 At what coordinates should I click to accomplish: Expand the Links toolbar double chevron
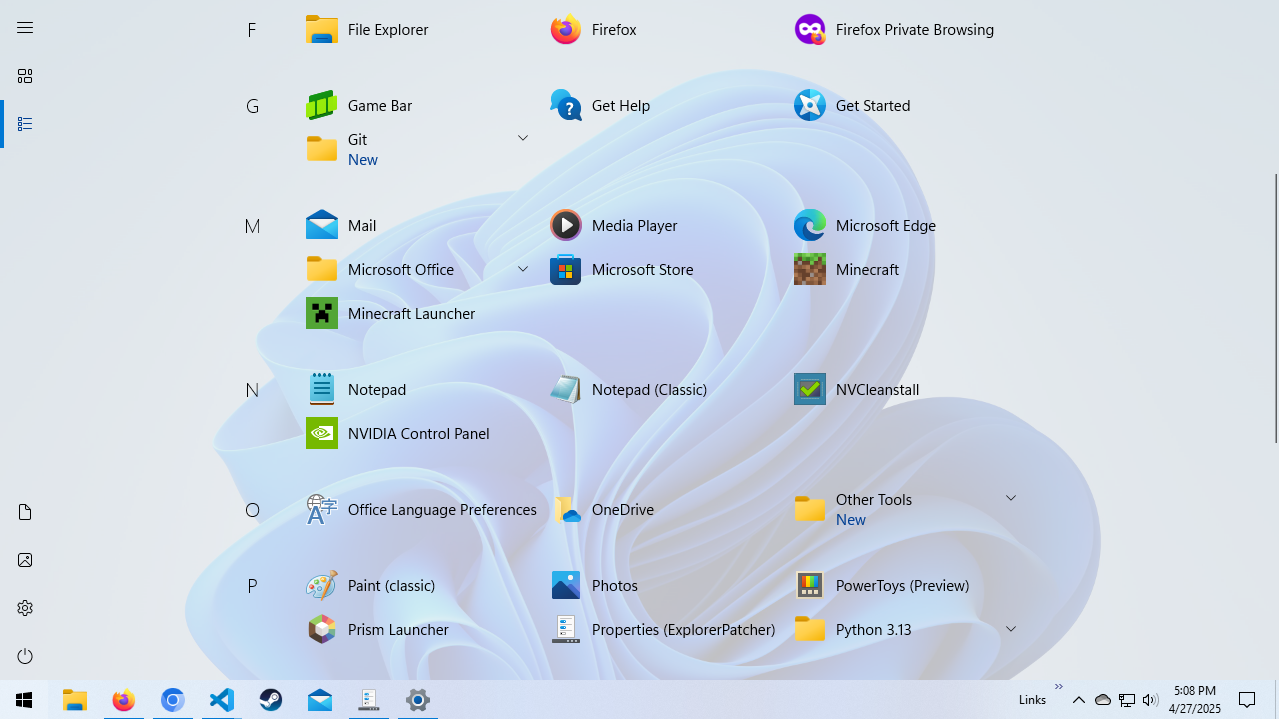pyautogui.click(x=1059, y=687)
